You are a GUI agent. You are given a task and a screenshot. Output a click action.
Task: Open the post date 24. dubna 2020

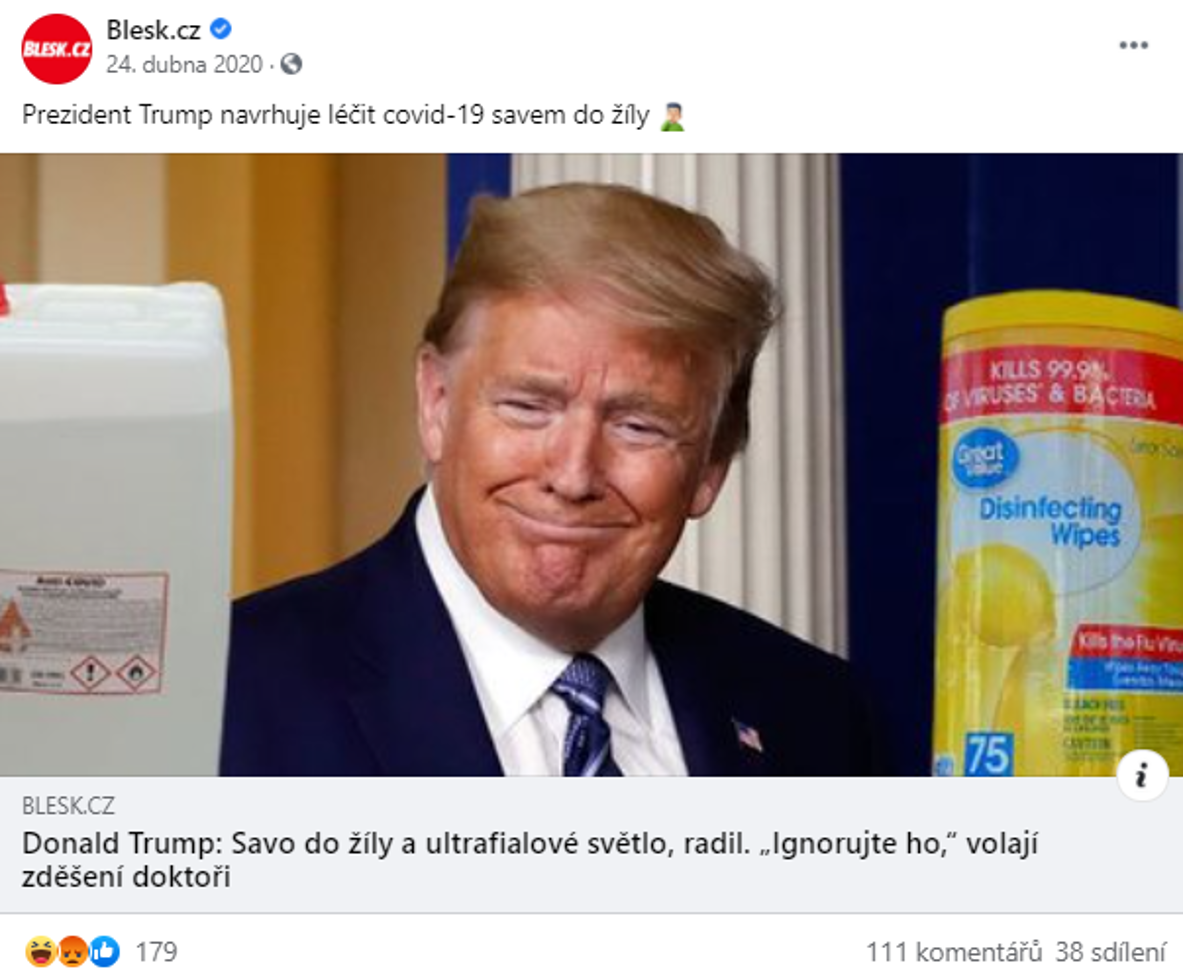click(x=184, y=64)
